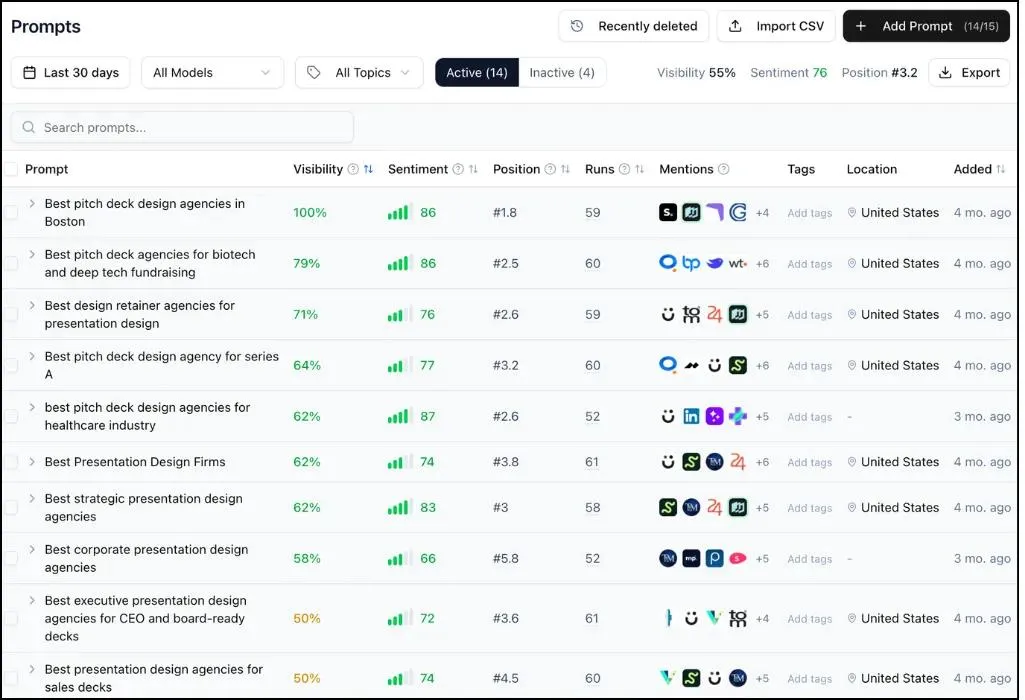This screenshot has height=700, width=1025.
Task: Click the +6 mentions overflow in biotech row
Action: 762,264
